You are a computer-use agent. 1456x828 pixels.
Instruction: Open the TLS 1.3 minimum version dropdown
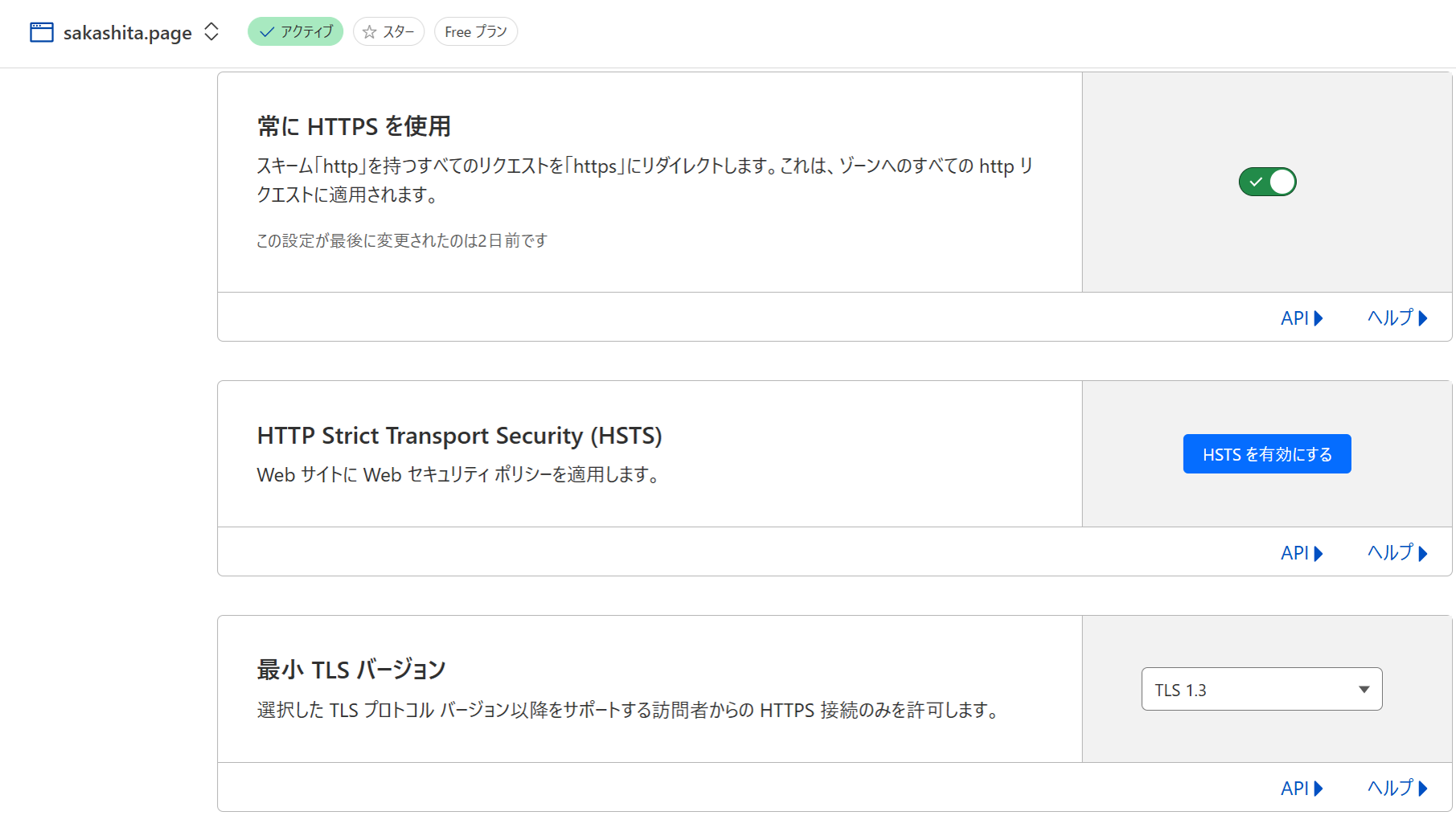click(x=1261, y=689)
